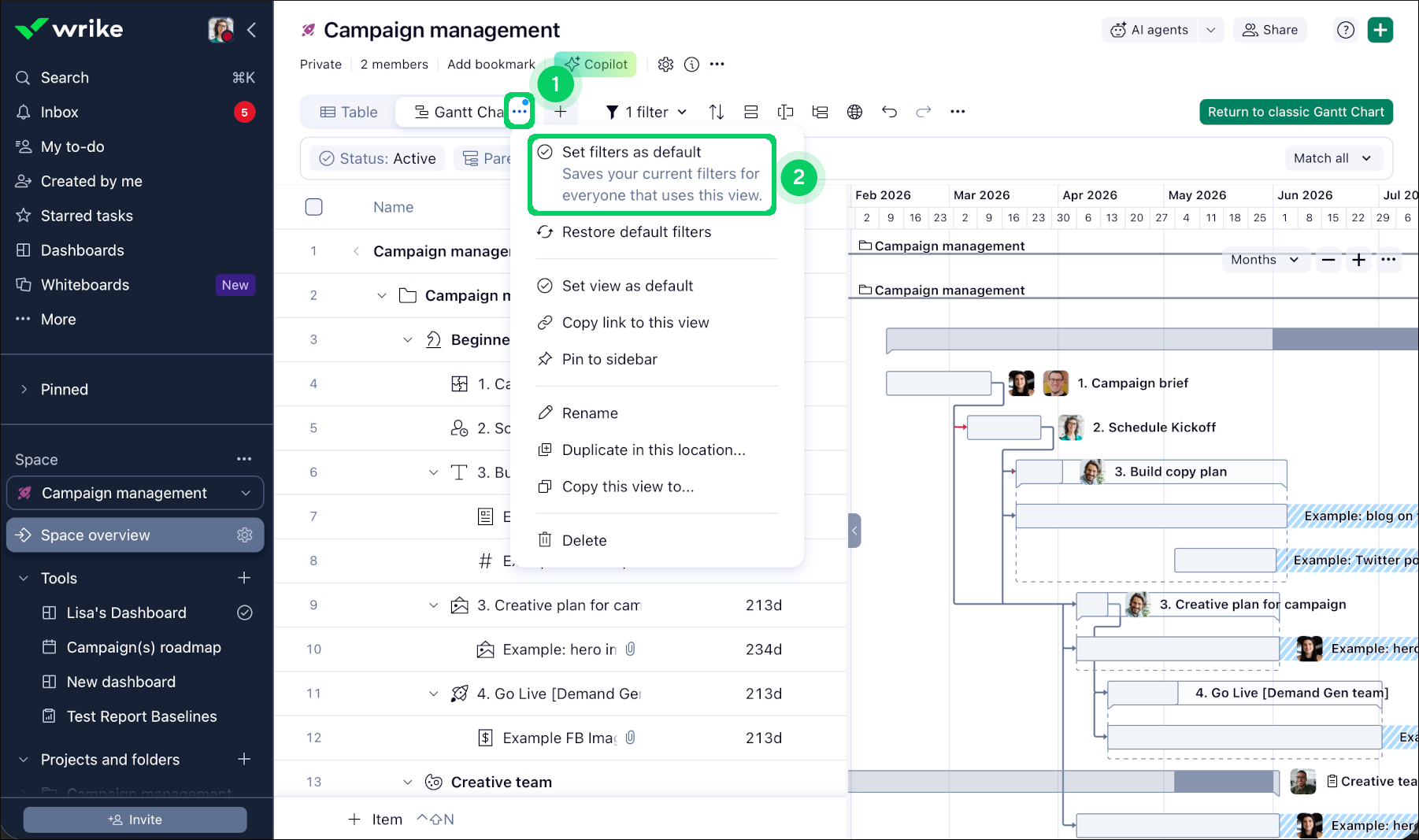Open the help question mark icon
The height and width of the screenshot is (840, 1419).
click(x=1346, y=30)
